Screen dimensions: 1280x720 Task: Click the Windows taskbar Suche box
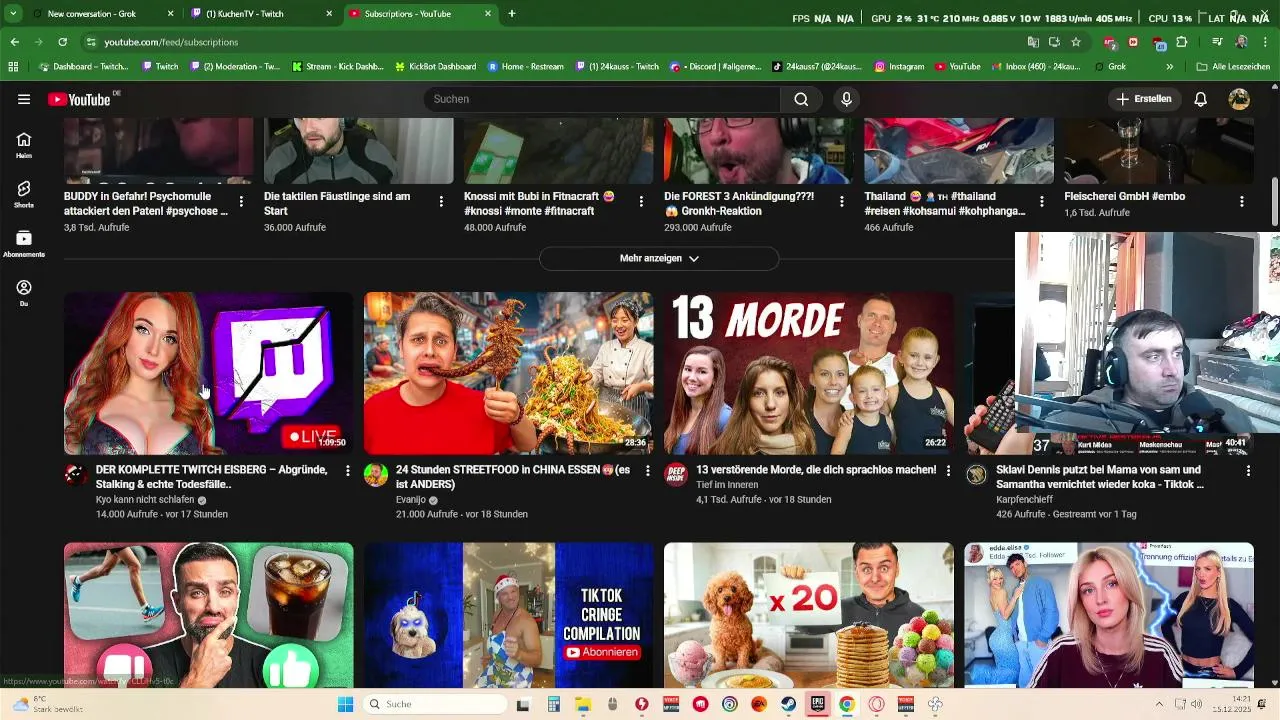click(434, 704)
